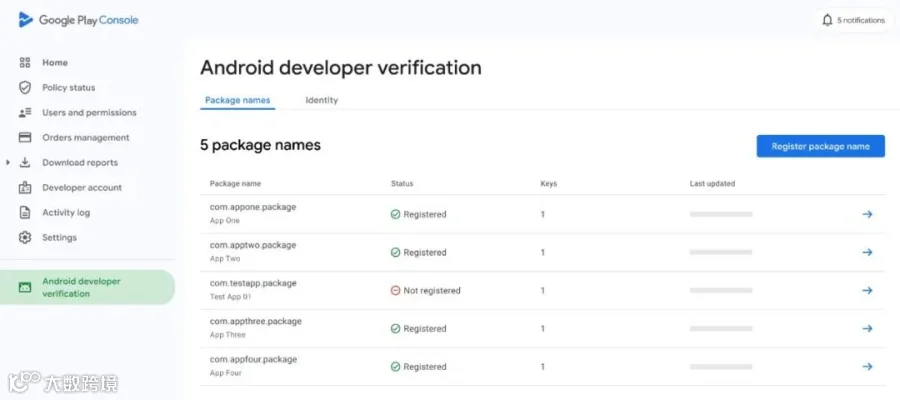Viewport: 900px width, 400px height.
Task: Open the notifications bell icon
Action: click(x=827, y=20)
